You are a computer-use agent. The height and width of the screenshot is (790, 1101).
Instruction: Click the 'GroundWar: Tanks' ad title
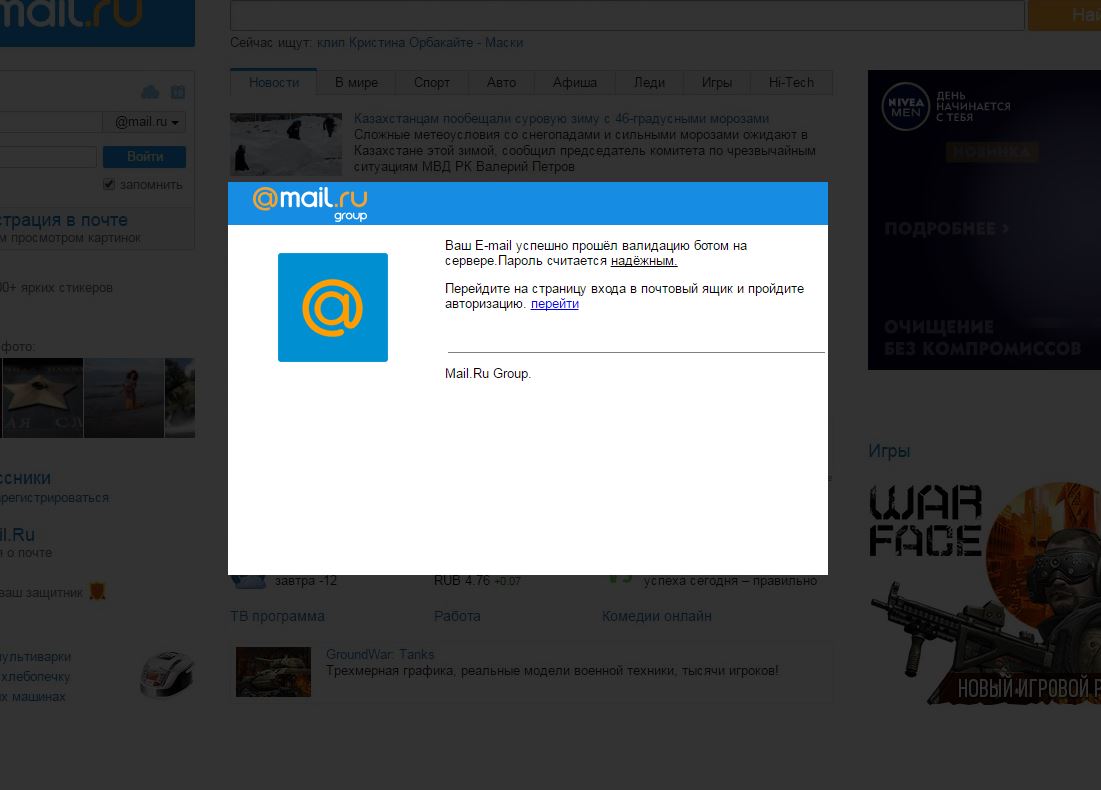pos(380,654)
